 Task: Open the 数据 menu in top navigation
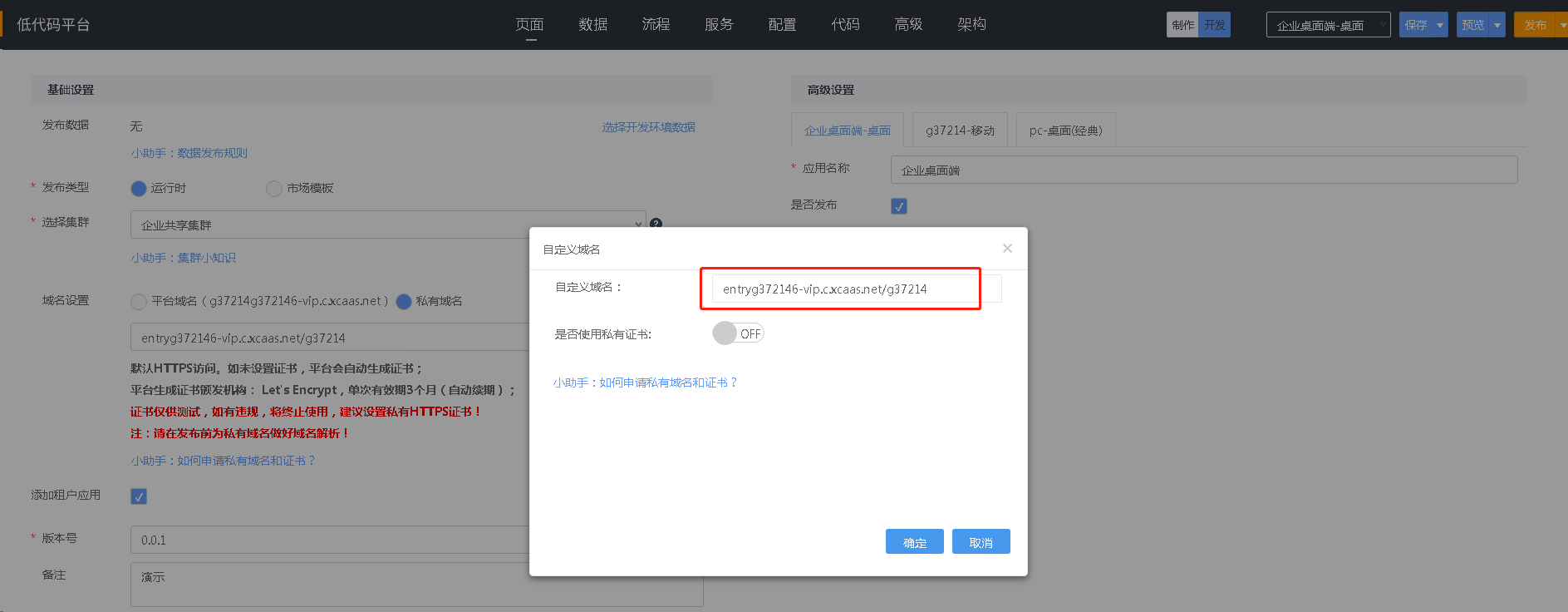[592, 24]
